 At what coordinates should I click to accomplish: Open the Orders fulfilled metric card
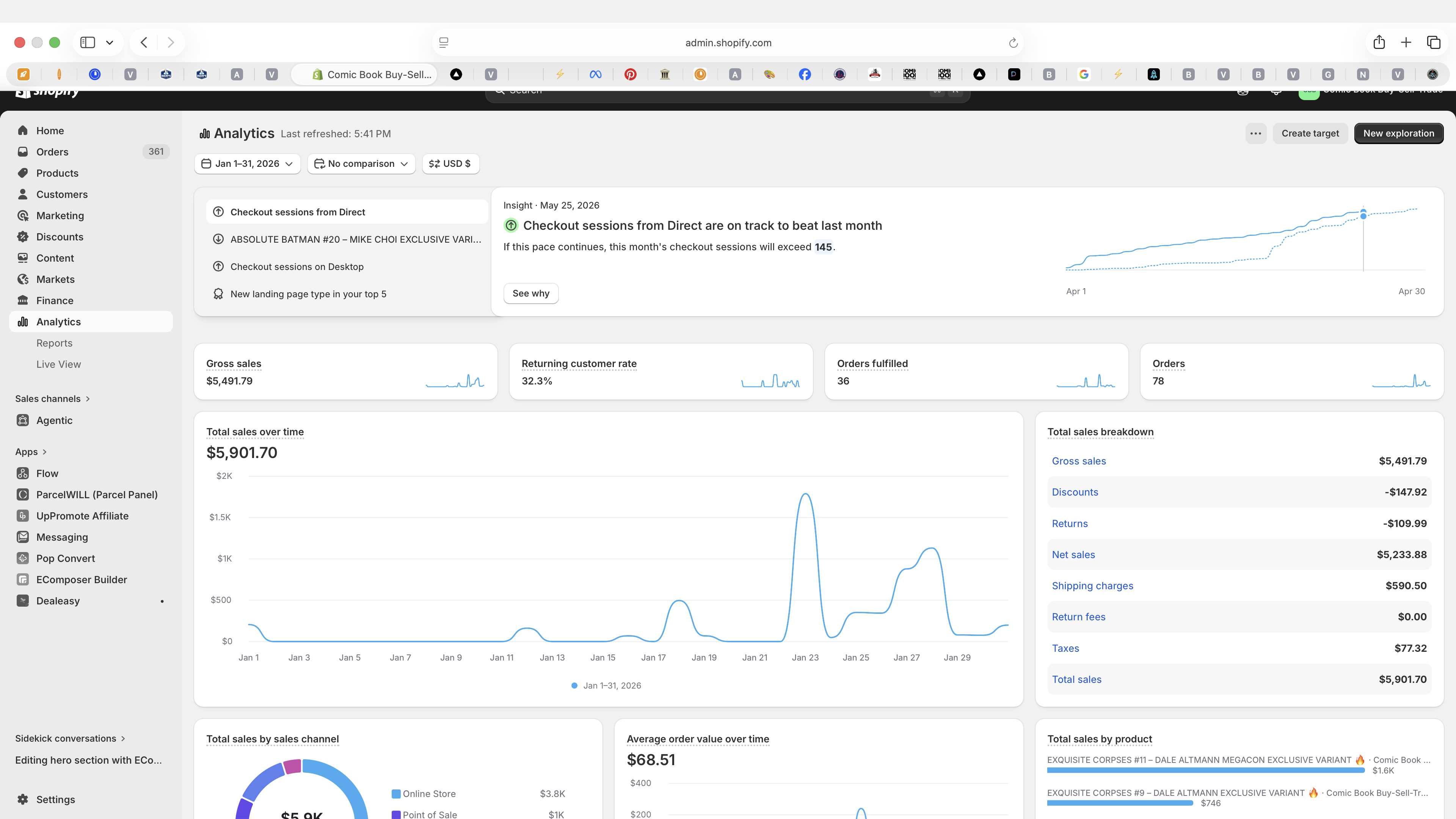[x=976, y=371]
